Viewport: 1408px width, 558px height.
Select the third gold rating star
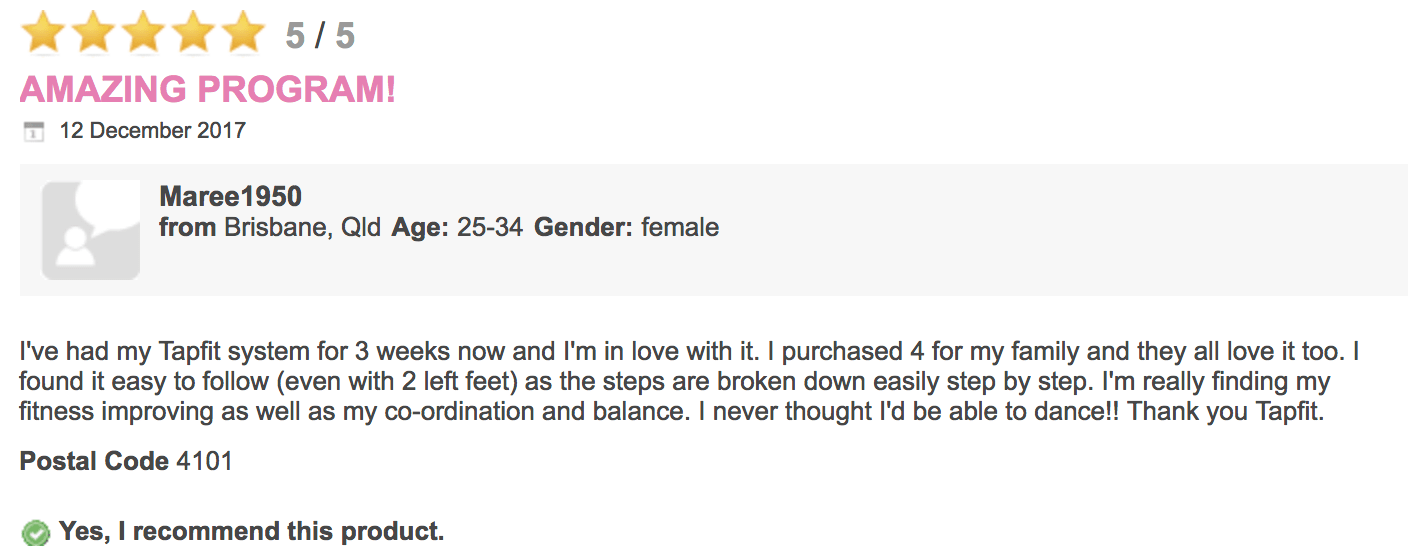pyautogui.click(x=143, y=33)
